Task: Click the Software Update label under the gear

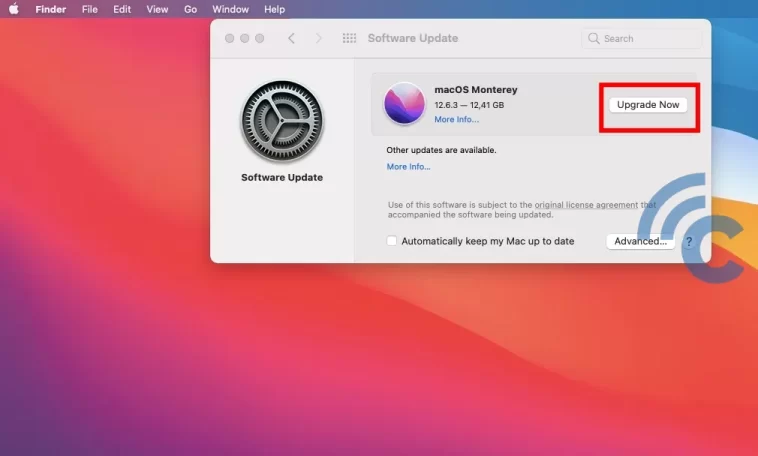Action: (282, 177)
